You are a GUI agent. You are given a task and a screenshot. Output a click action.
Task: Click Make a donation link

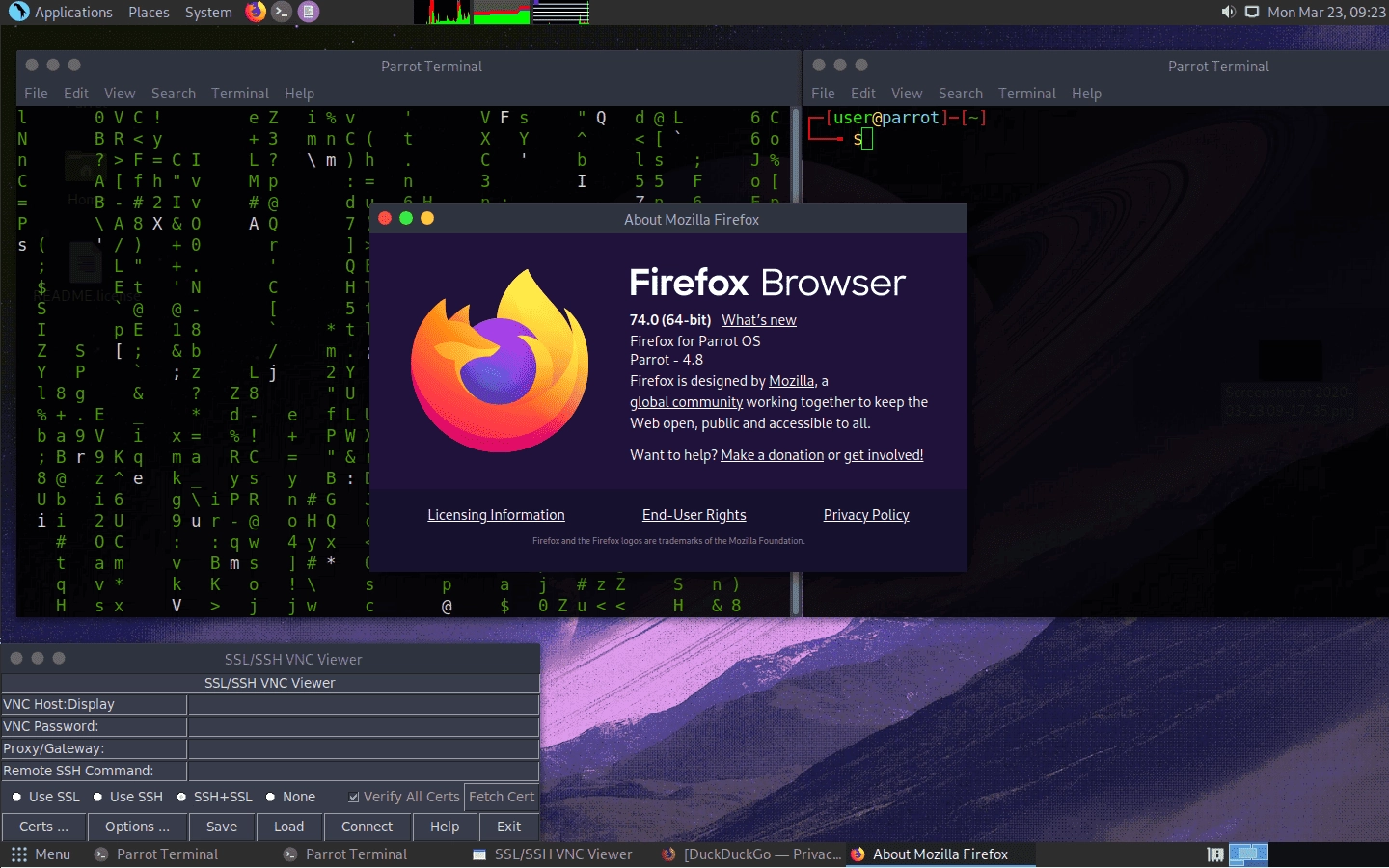click(773, 455)
